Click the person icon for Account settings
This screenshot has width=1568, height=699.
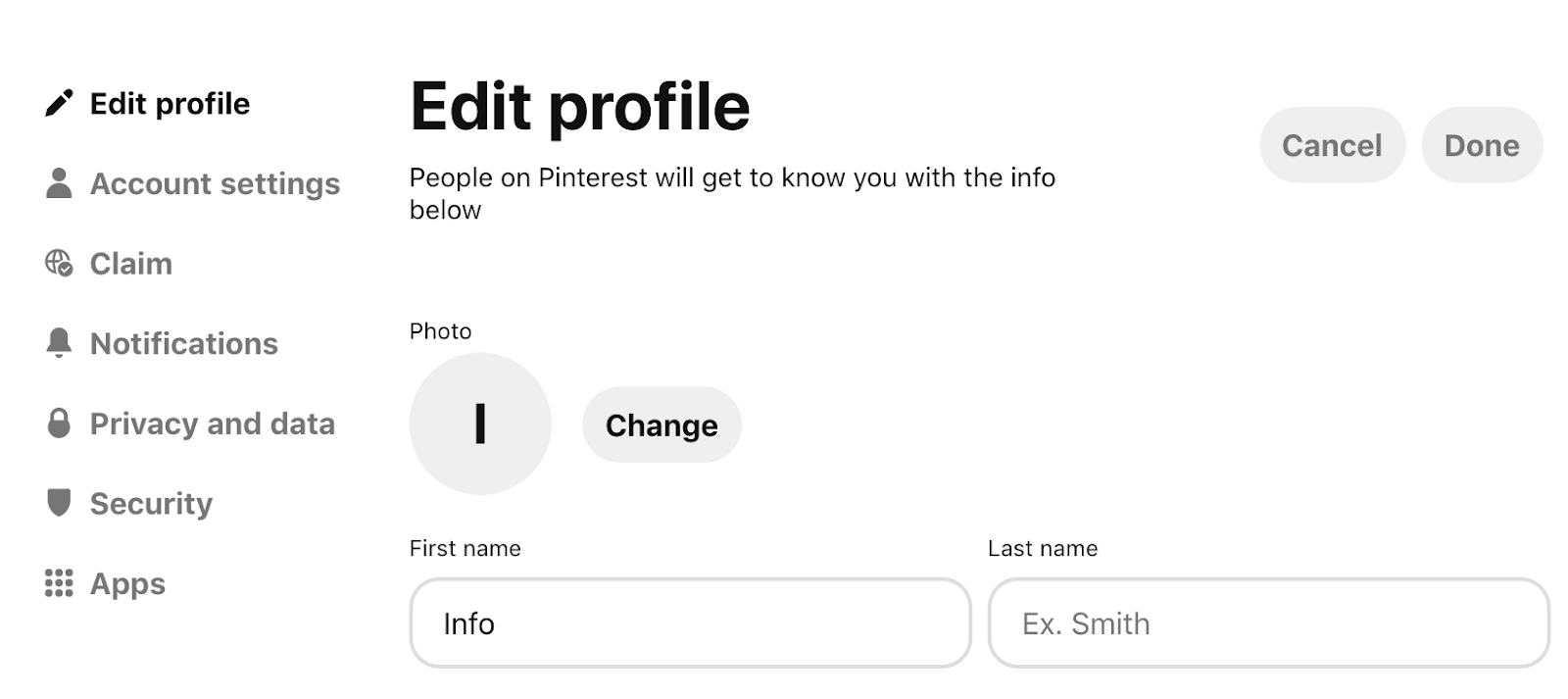point(59,183)
